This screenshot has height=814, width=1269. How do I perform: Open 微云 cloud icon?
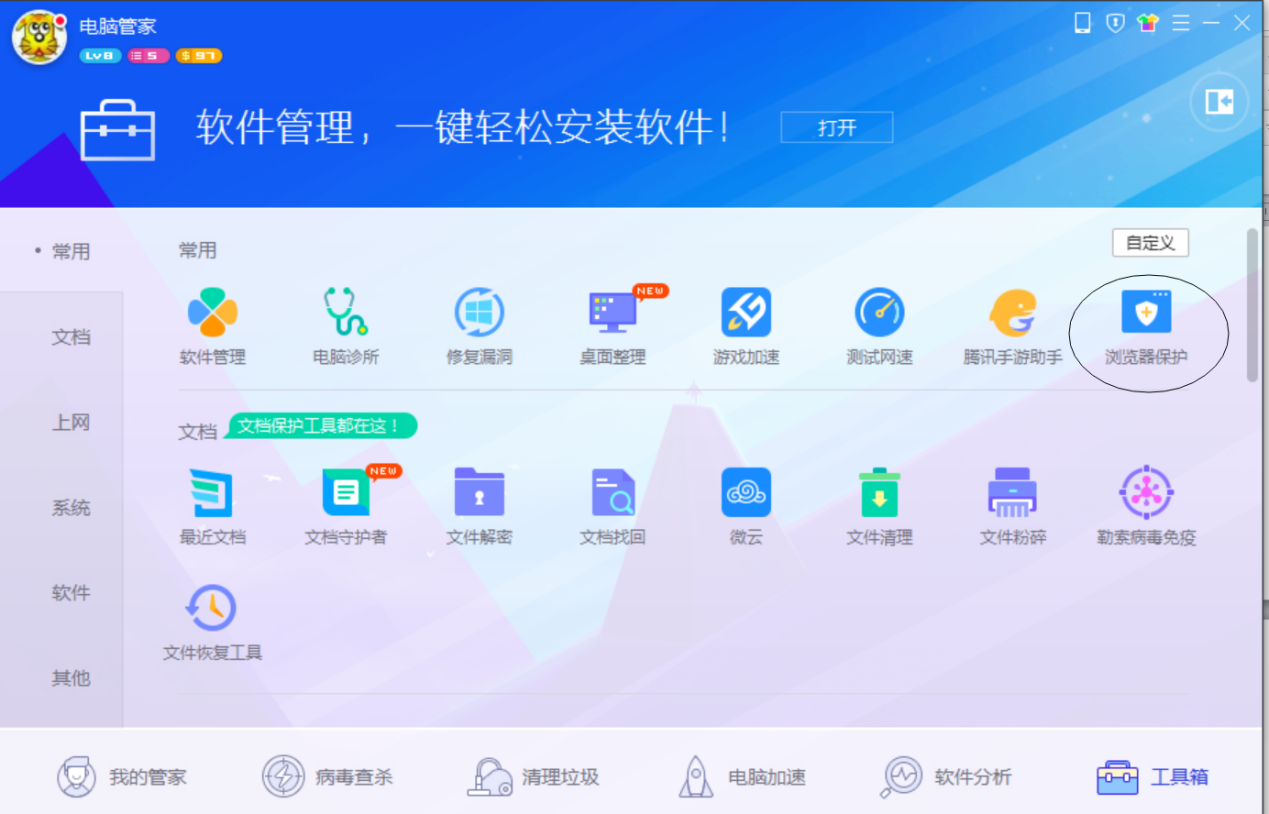click(746, 492)
